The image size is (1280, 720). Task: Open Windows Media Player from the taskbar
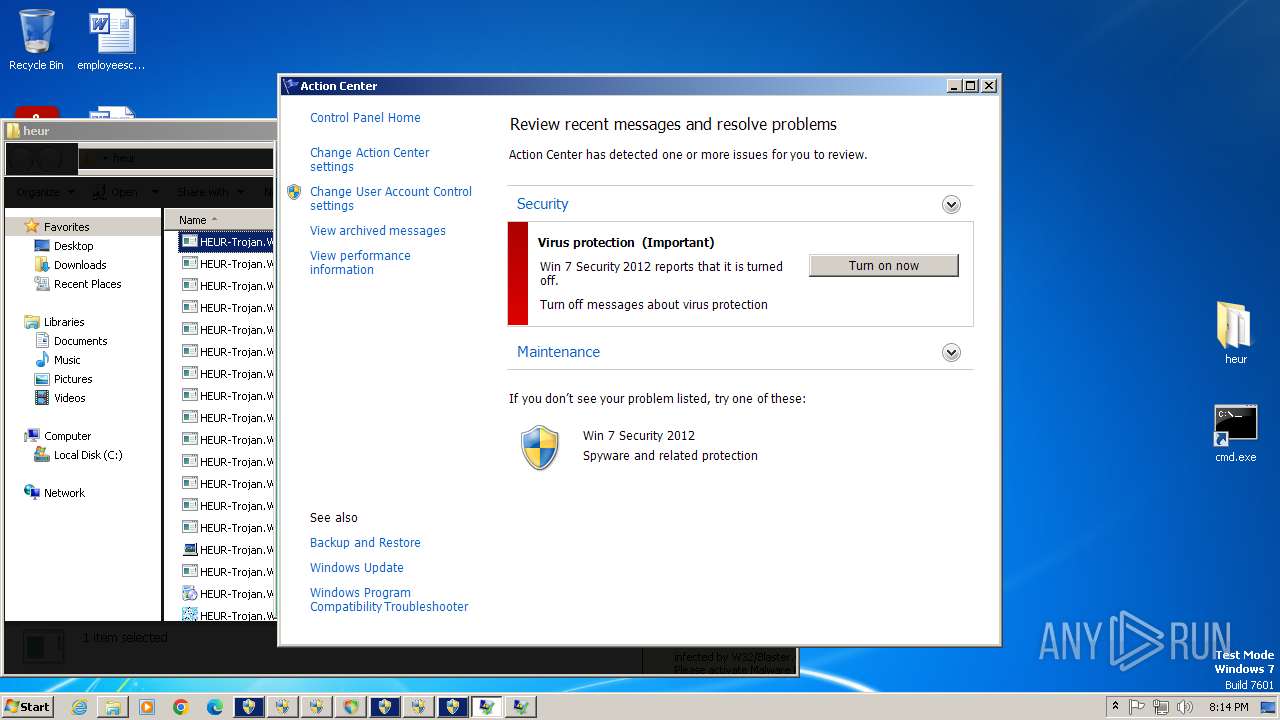pyautogui.click(x=147, y=707)
